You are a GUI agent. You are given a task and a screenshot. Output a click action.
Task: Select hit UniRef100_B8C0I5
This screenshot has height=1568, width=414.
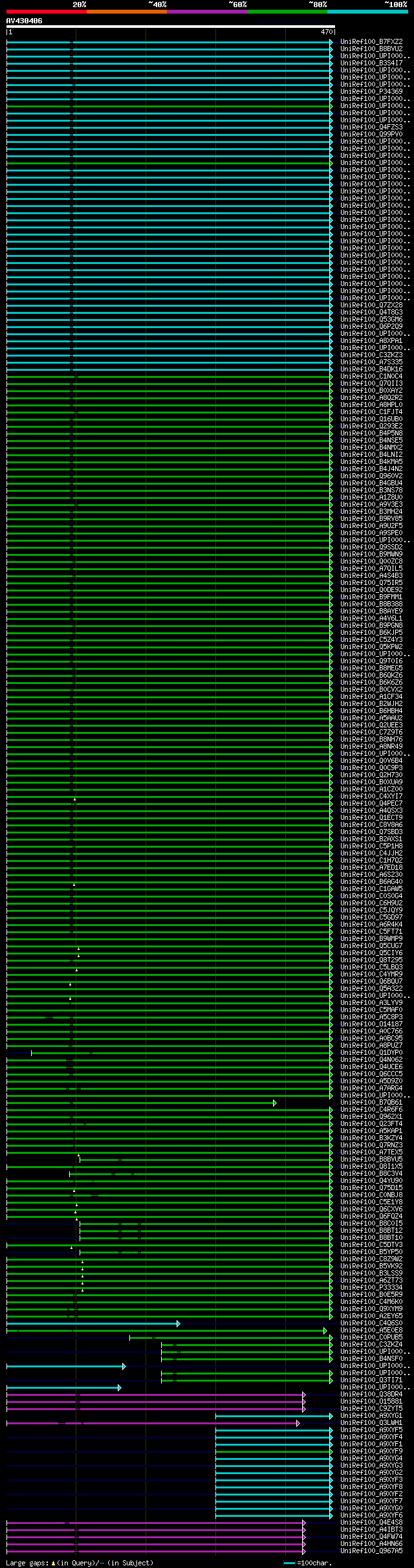tap(371, 1223)
